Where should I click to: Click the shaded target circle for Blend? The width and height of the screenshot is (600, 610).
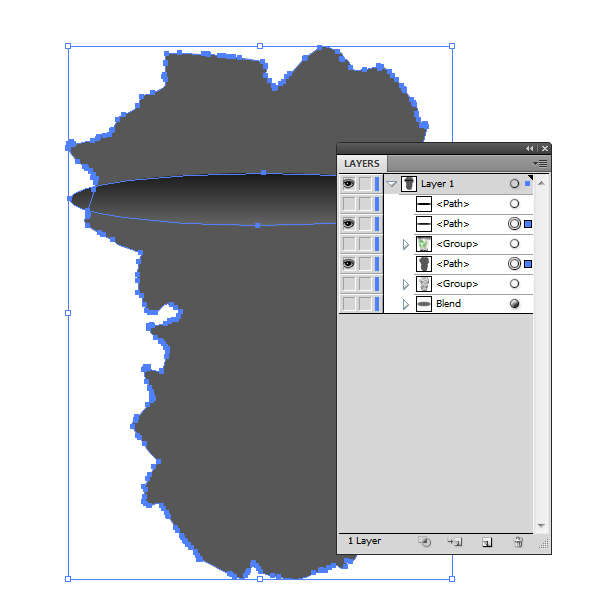point(514,304)
